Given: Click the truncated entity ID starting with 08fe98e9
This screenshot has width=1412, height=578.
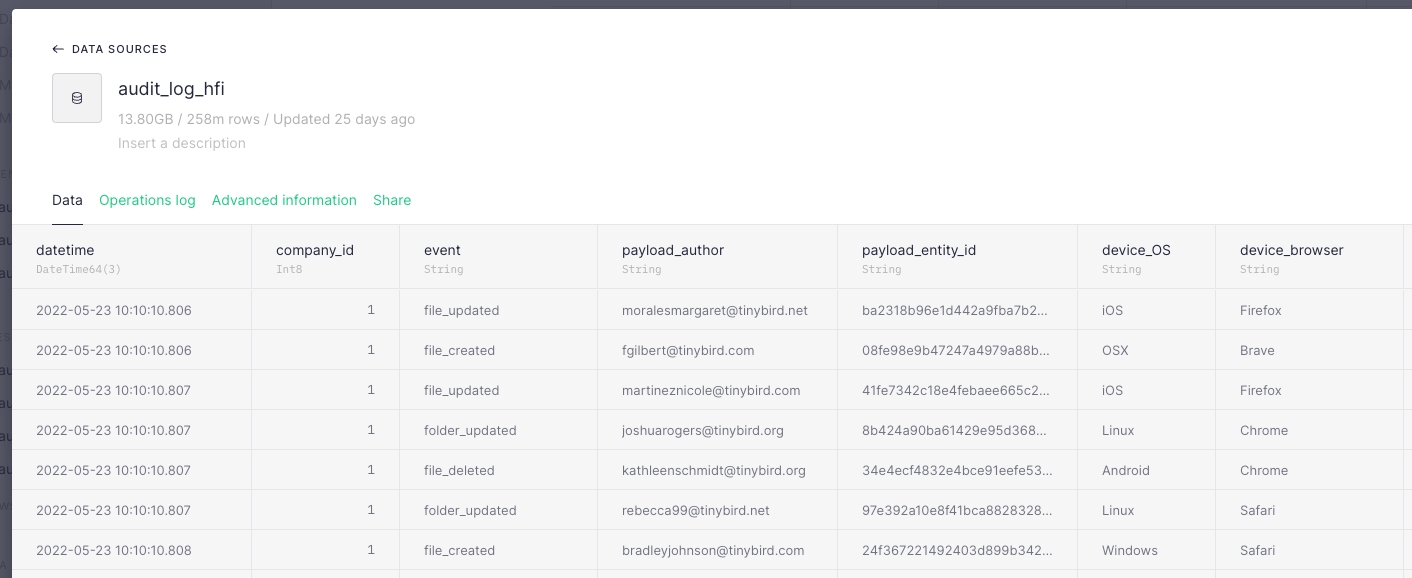Looking at the screenshot, I should point(955,350).
